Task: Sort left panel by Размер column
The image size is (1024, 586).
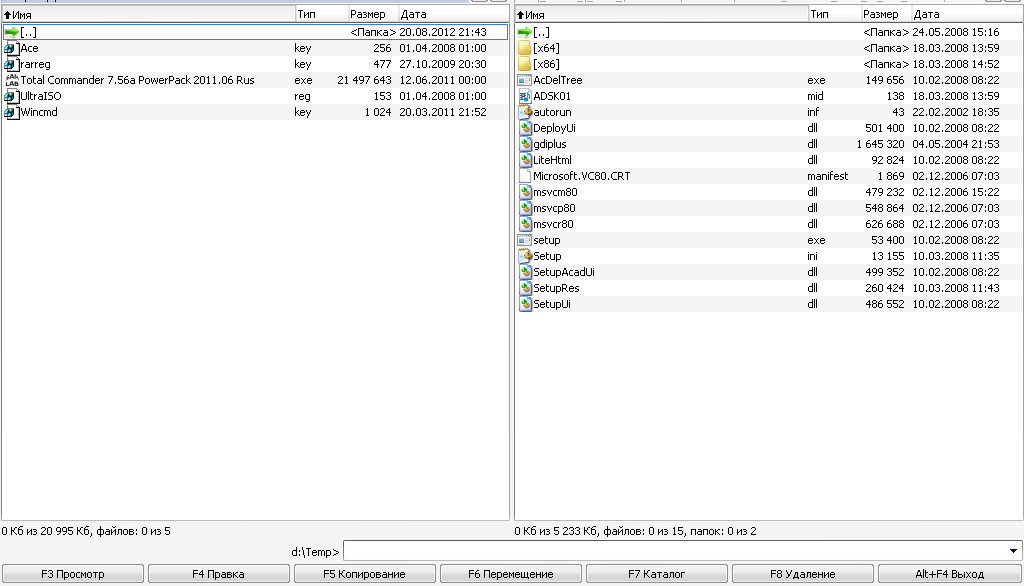Action: tap(372, 14)
